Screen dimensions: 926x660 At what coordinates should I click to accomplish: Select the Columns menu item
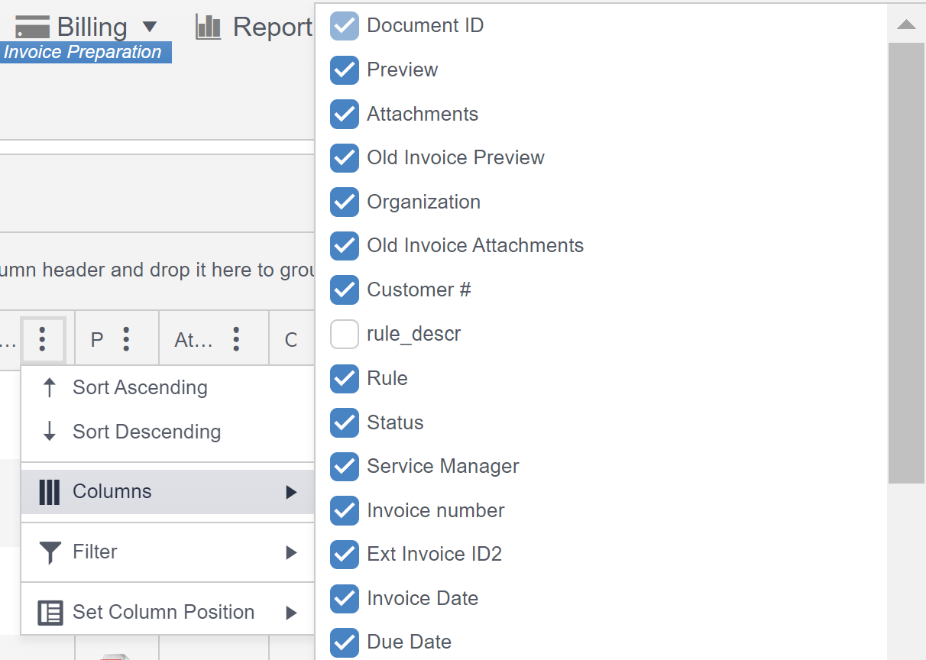pyautogui.click(x=112, y=492)
